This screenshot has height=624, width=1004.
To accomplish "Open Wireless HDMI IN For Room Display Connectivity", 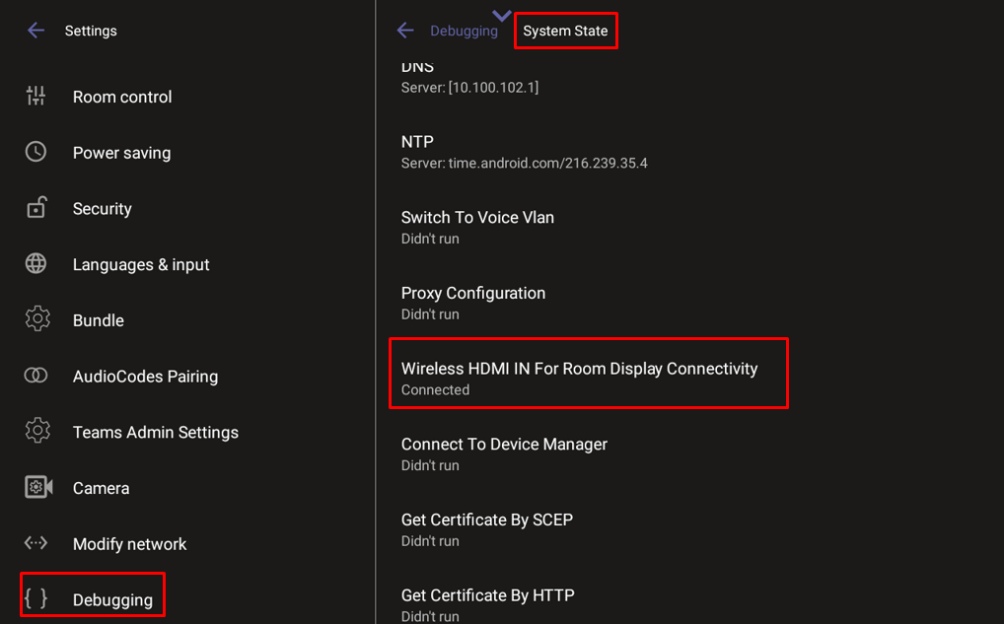I will click(579, 377).
